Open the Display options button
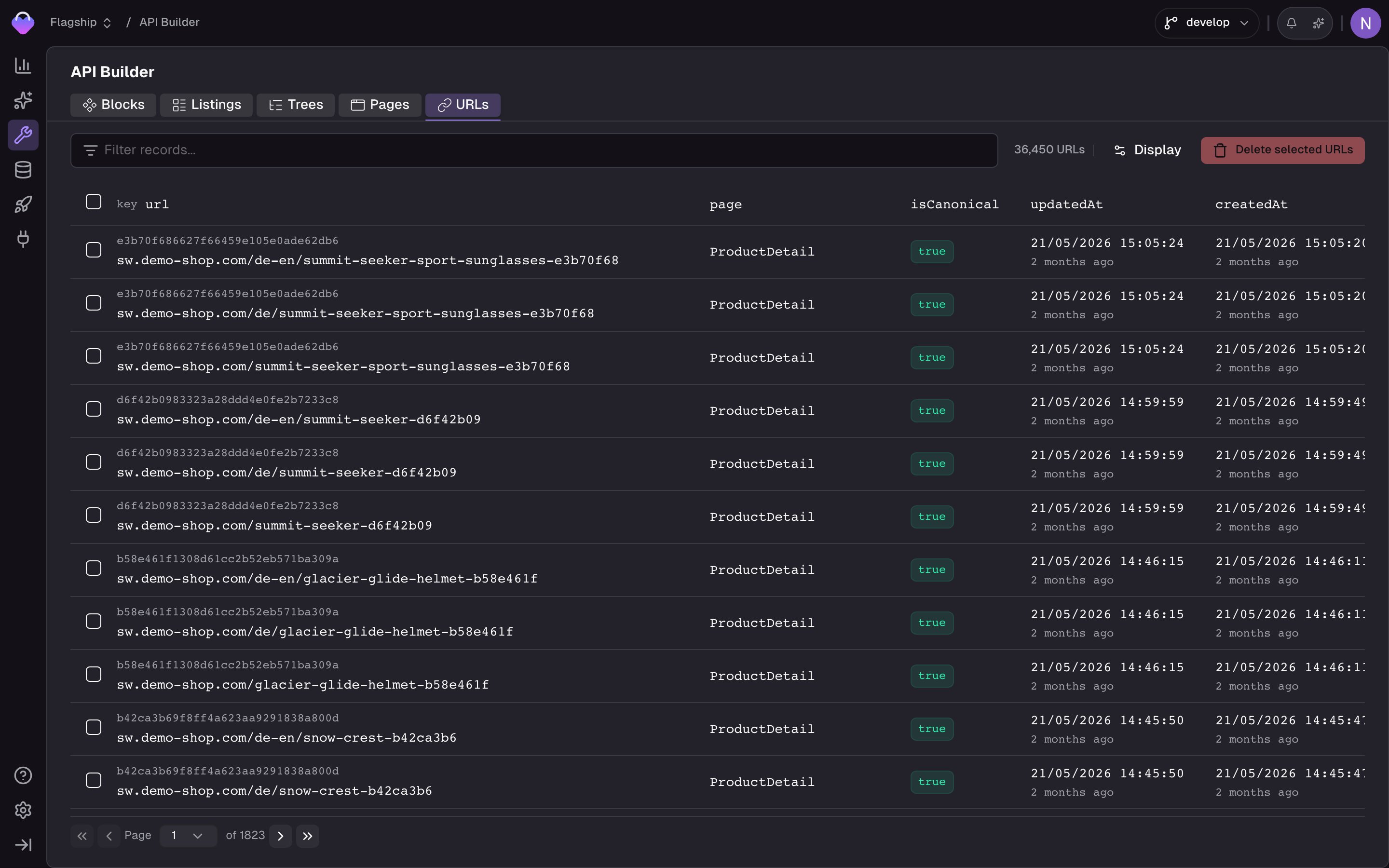The height and width of the screenshot is (868, 1389). [x=1148, y=150]
